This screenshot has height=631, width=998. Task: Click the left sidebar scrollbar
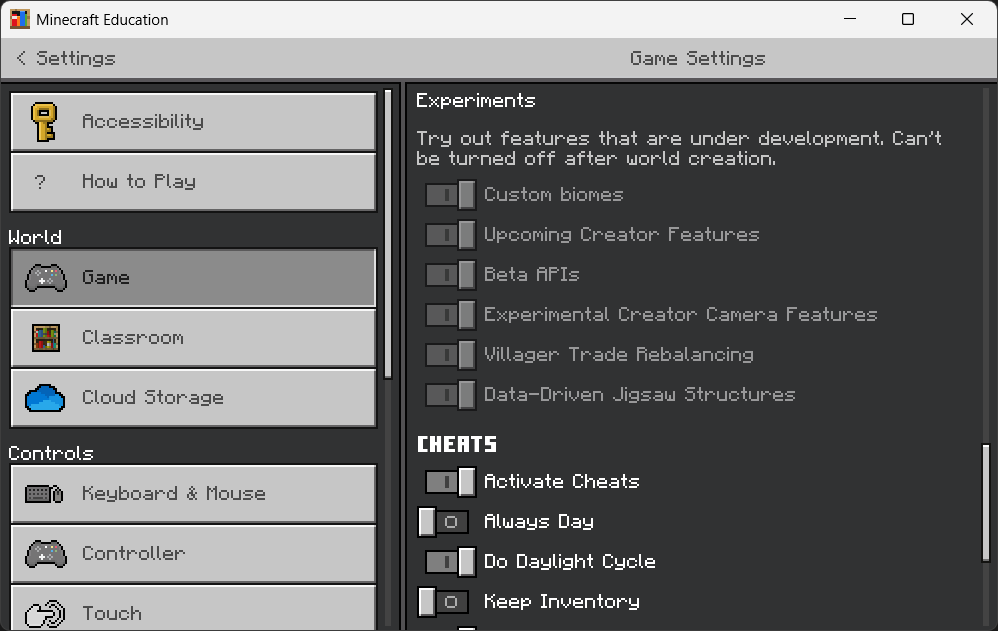coord(388,234)
